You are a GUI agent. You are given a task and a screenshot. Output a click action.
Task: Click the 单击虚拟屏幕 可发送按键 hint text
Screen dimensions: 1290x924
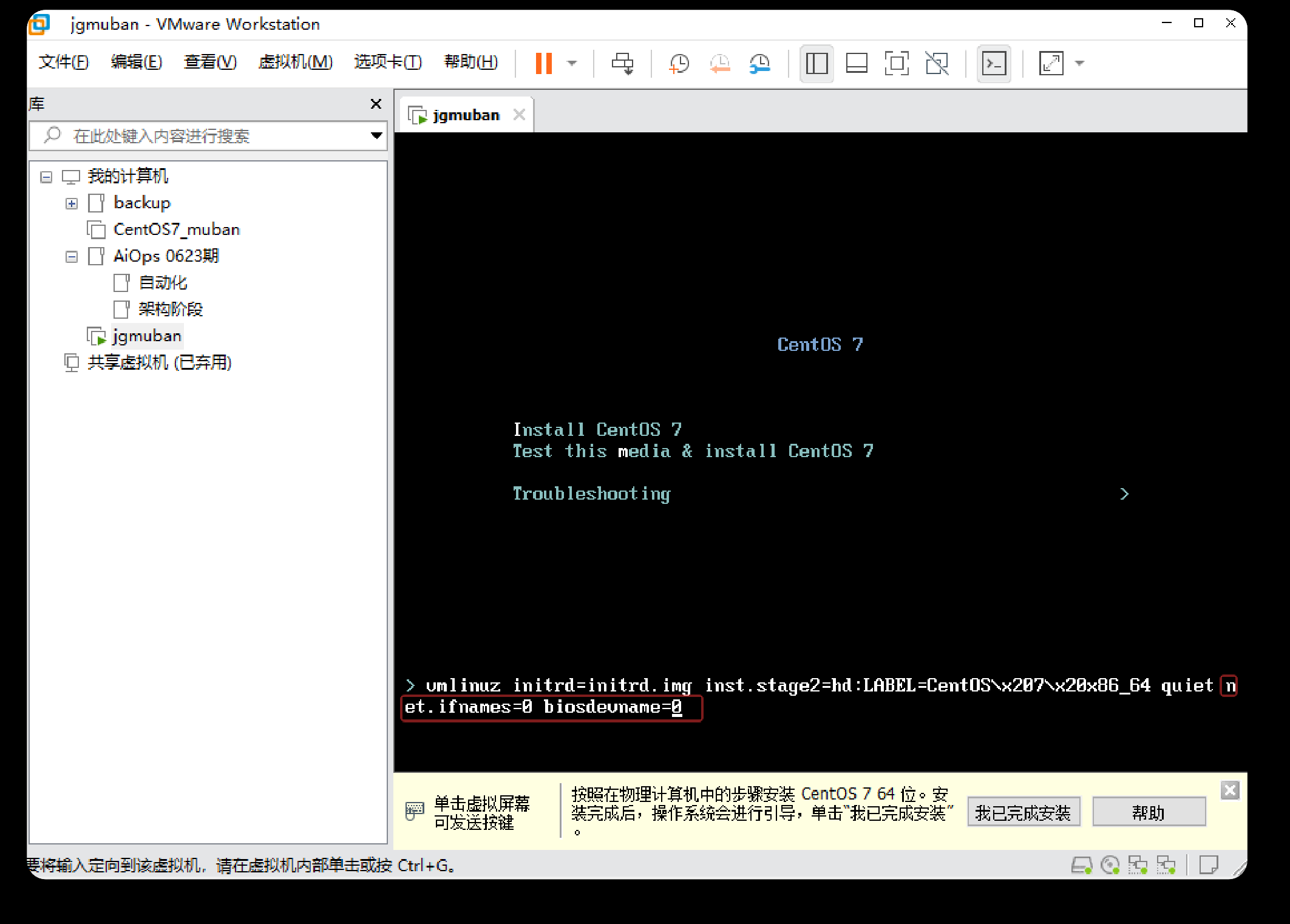(x=482, y=813)
